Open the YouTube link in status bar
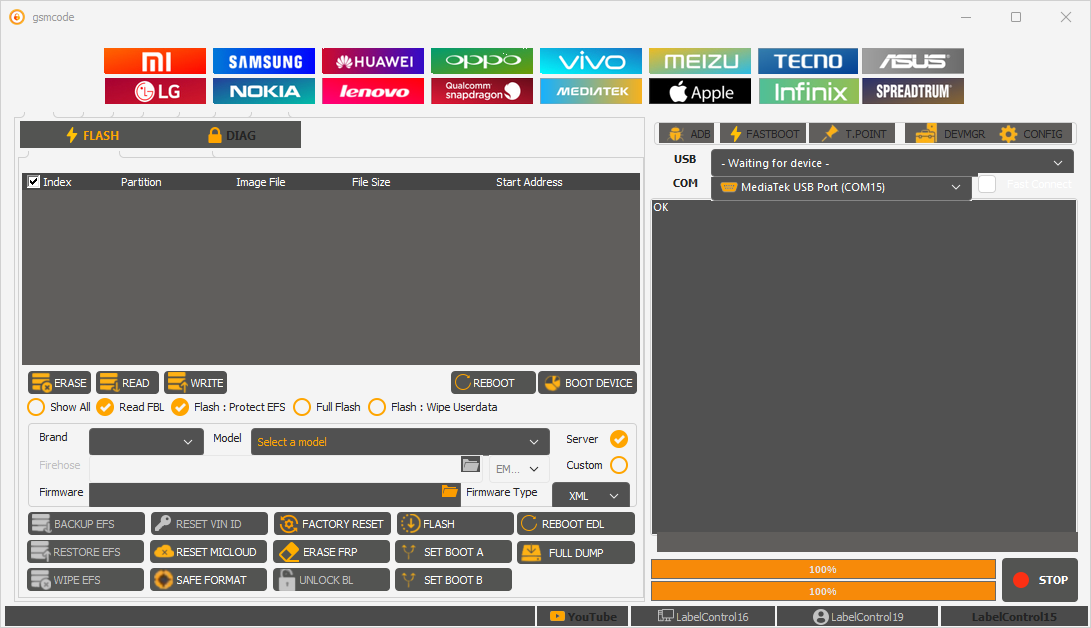The height and width of the screenshot is (628, 1091). coord(582,617)
